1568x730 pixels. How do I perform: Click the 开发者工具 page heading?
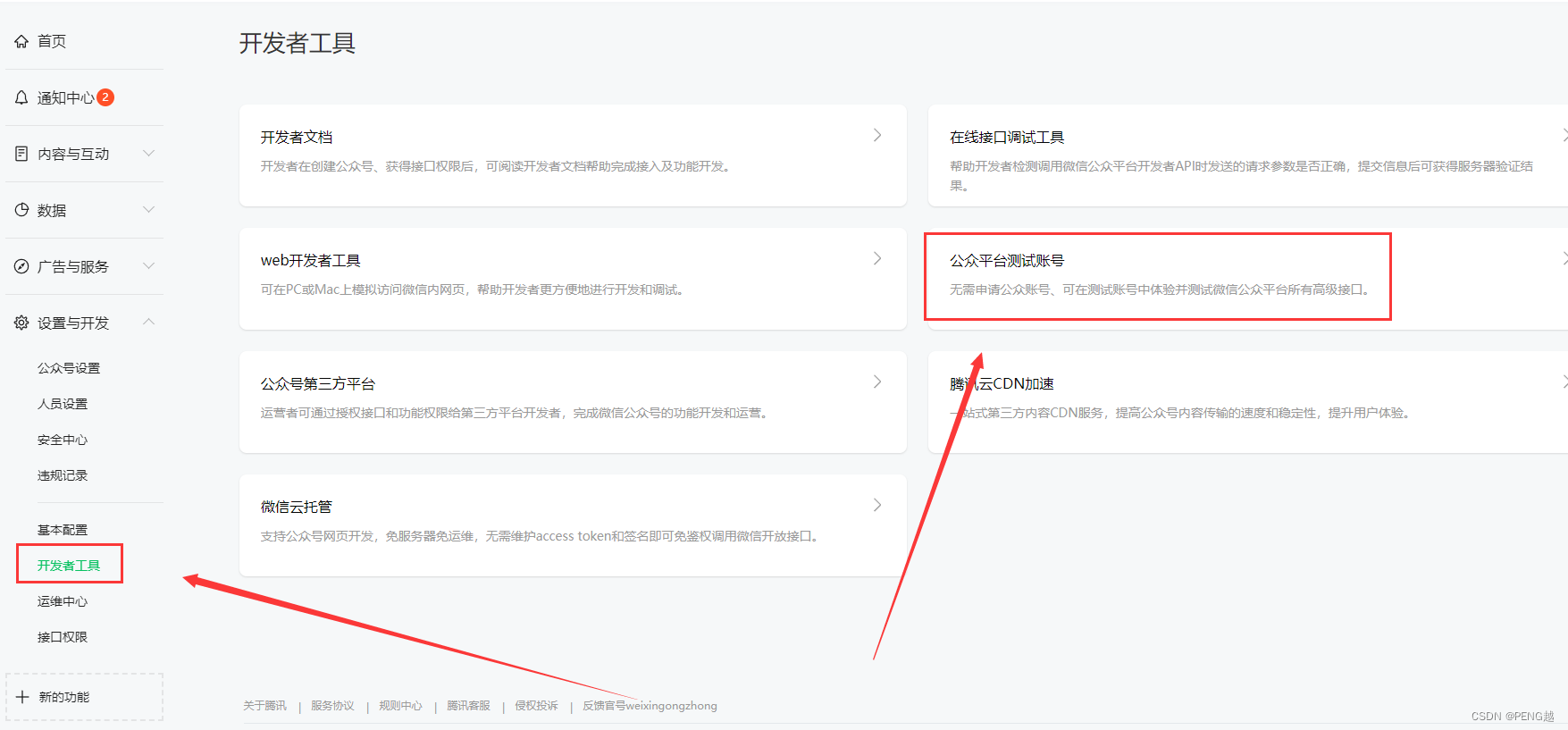click(x=298, y=43)
